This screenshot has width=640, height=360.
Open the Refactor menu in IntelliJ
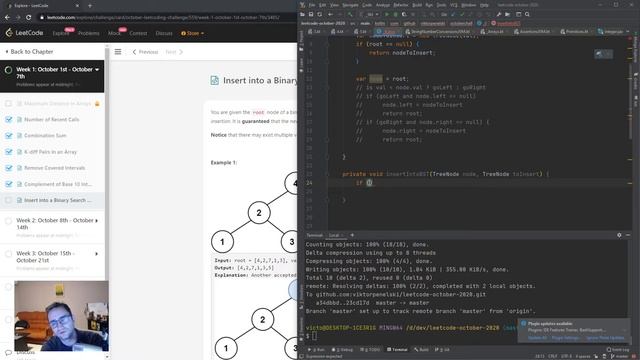click(x=401, y=5)
